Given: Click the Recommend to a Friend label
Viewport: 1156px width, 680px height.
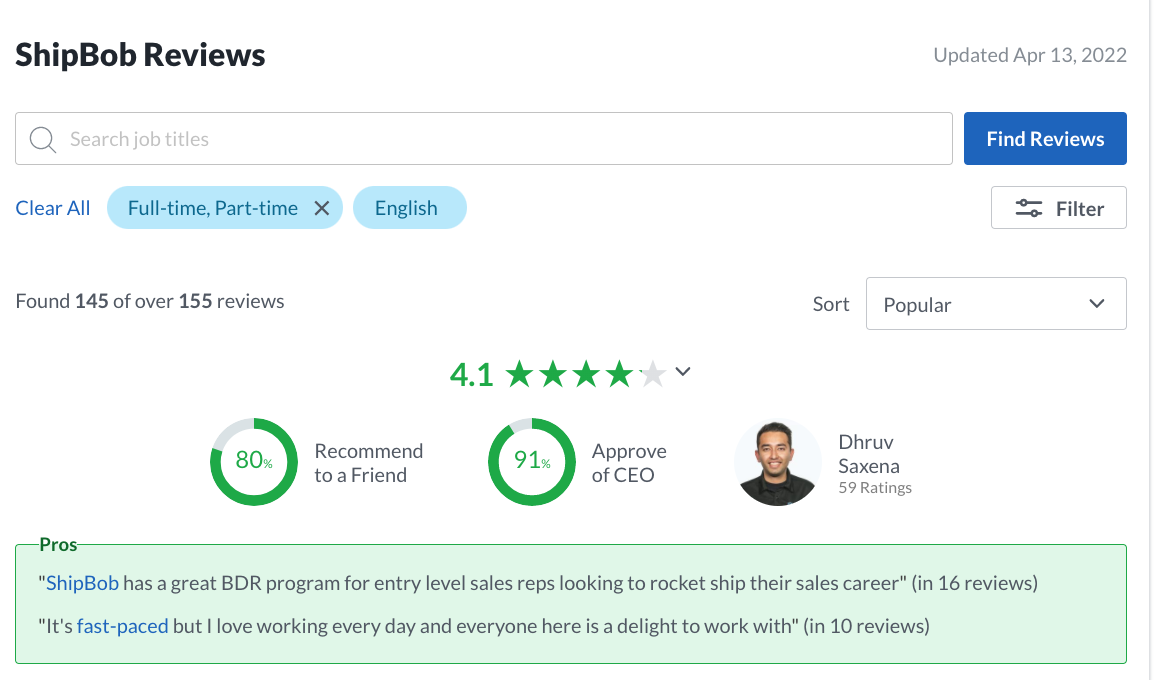Looking at the screenshot, I should coord(369,462).
